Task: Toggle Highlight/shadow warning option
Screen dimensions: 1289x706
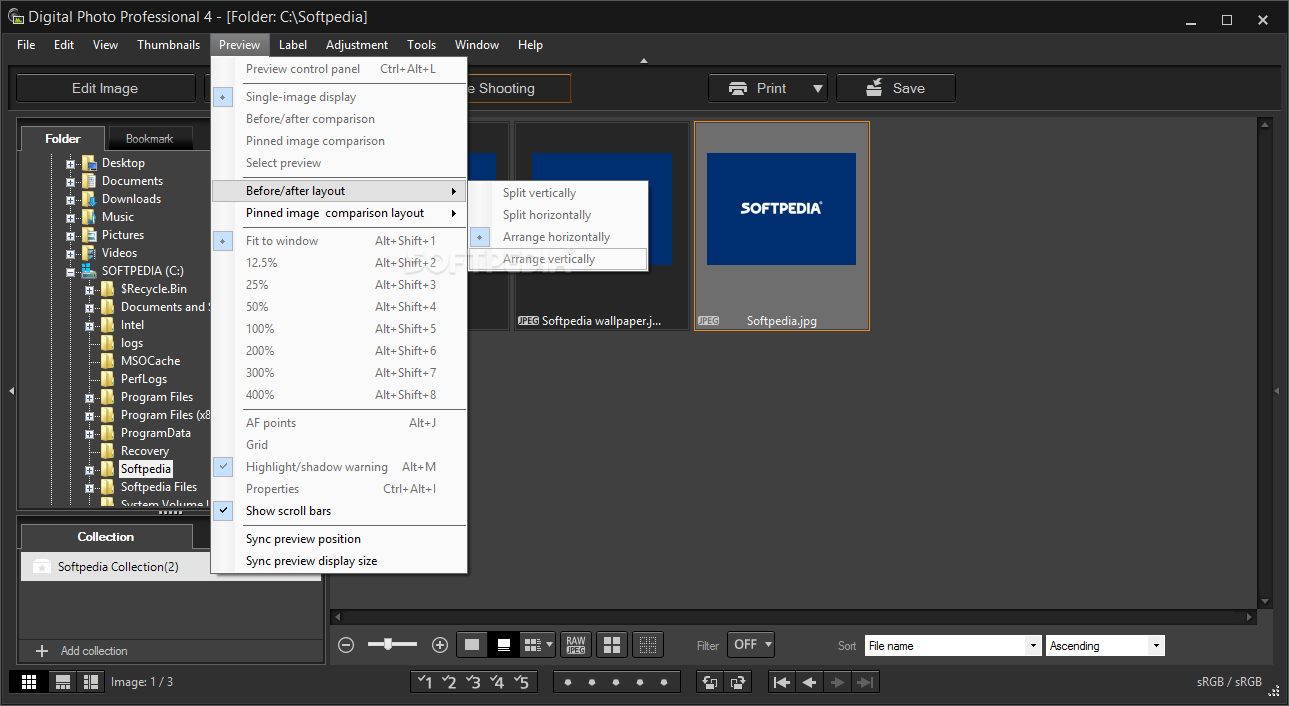Action: click(x=339, y=467)
